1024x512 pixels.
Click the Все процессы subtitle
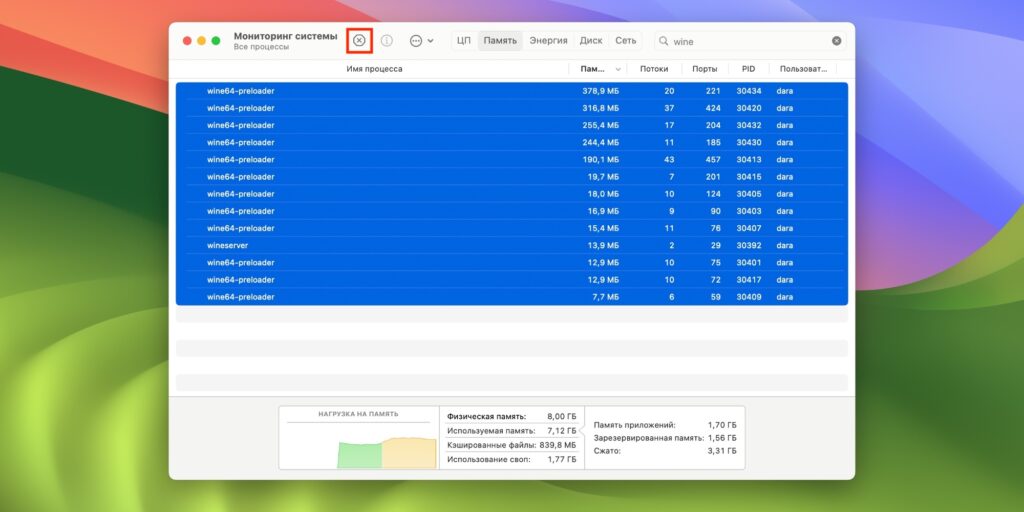[x=261, y=47]
